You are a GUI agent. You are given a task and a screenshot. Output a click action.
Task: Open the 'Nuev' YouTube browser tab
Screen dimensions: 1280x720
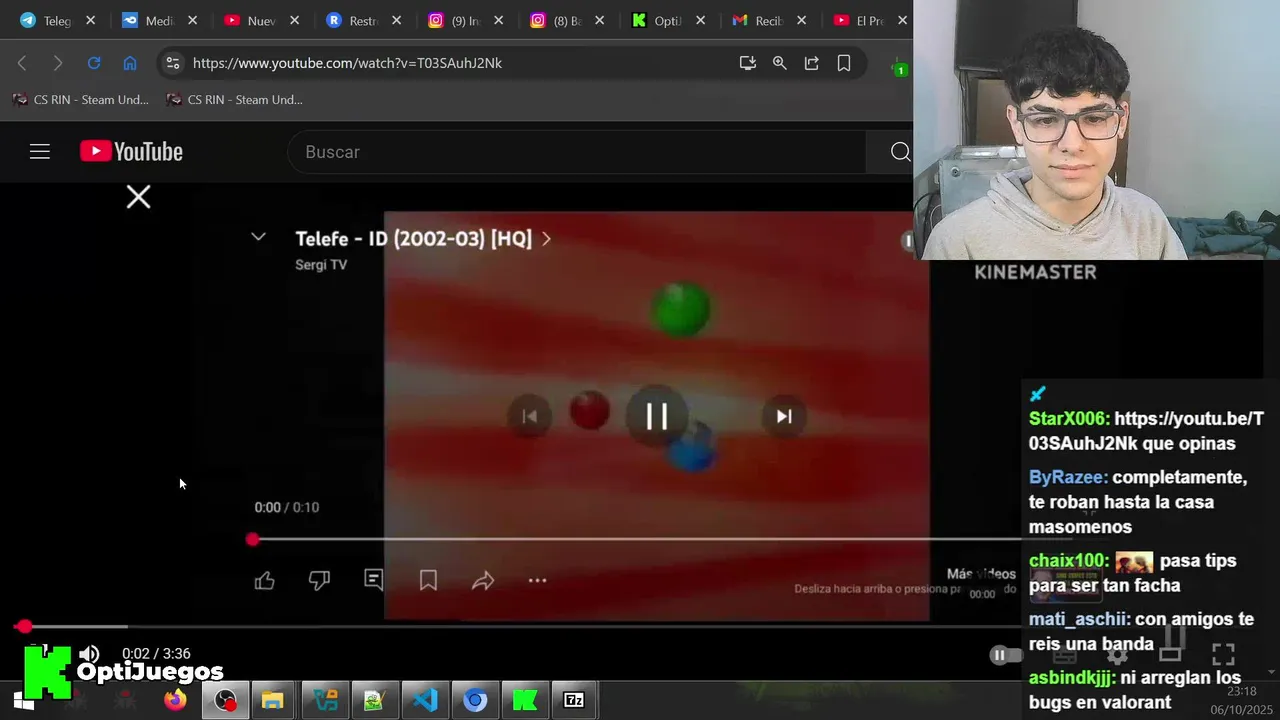click(250, 20)
